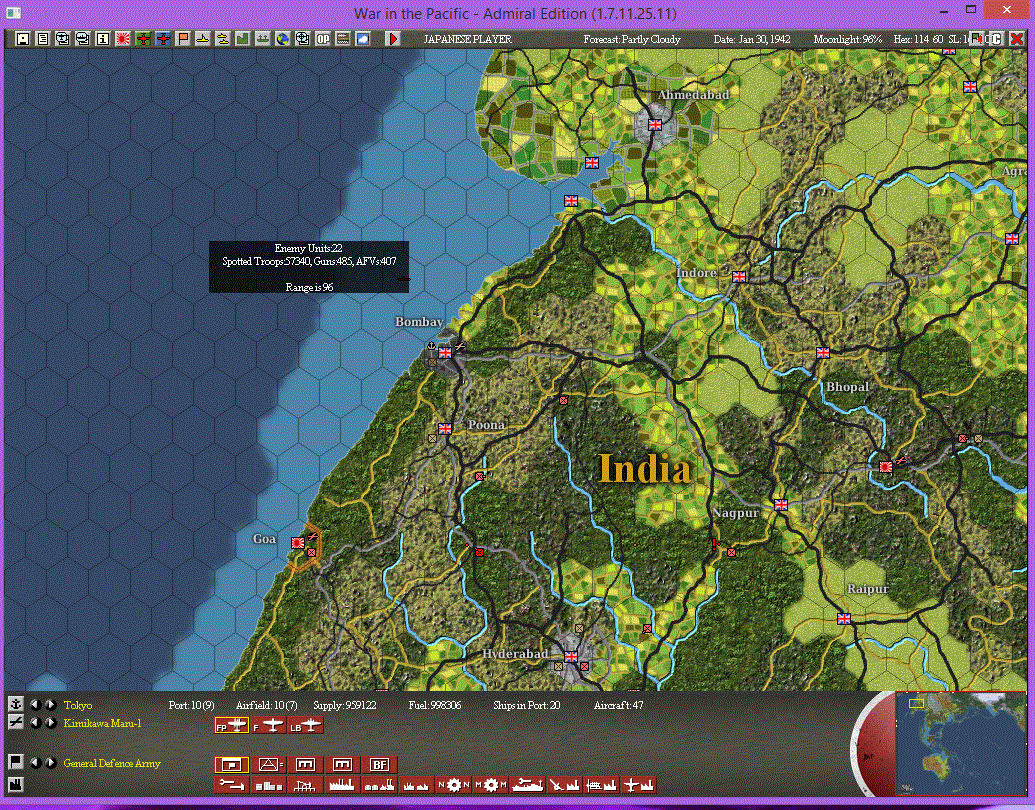Toggle the LB level bomber filter button

[x=306, y=726]
